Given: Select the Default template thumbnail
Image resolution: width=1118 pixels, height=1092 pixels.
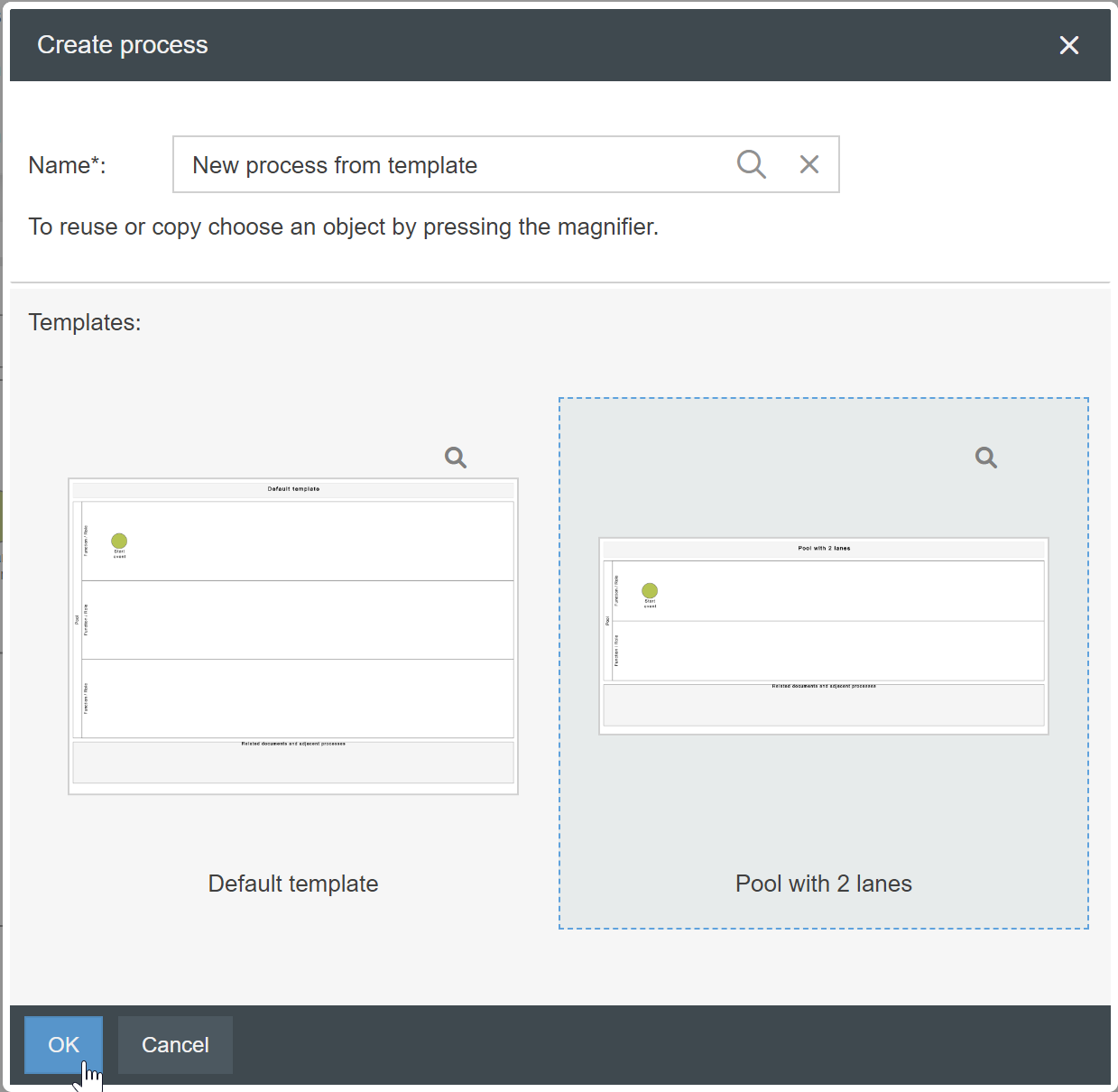Looking at the screenshot, I should tap(293, 636).
